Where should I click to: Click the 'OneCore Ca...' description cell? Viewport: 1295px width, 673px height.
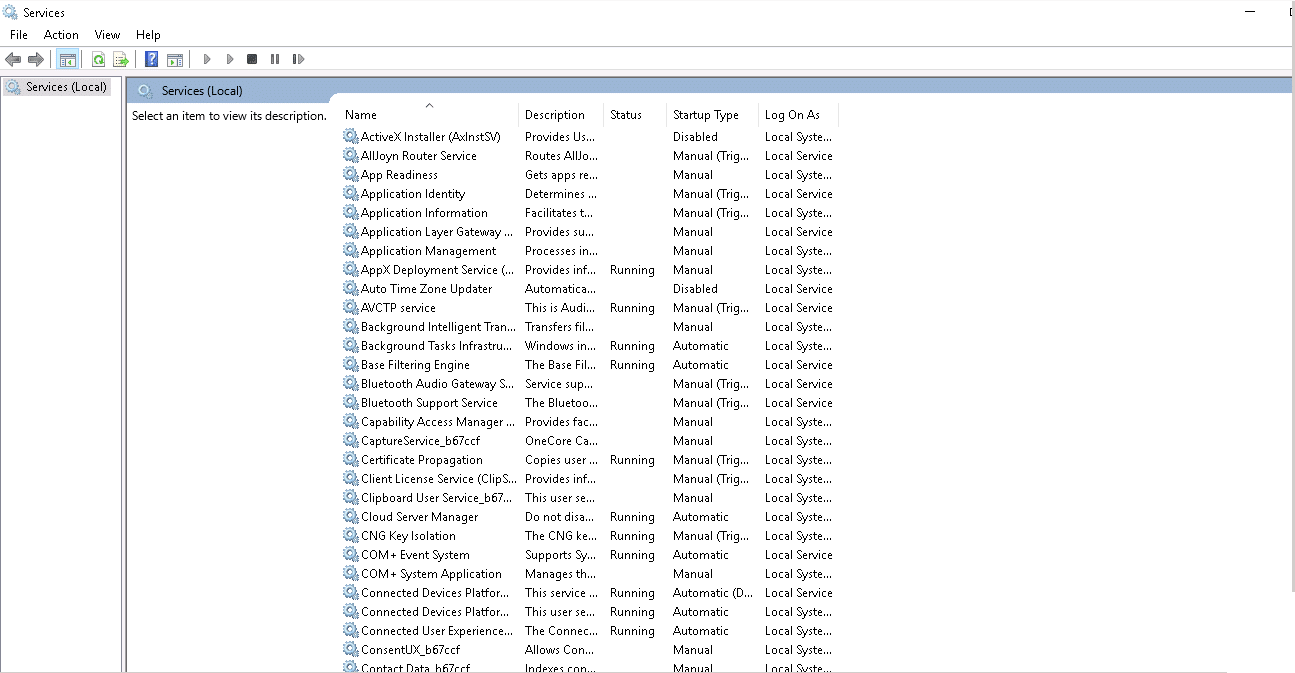coord(561,441)
